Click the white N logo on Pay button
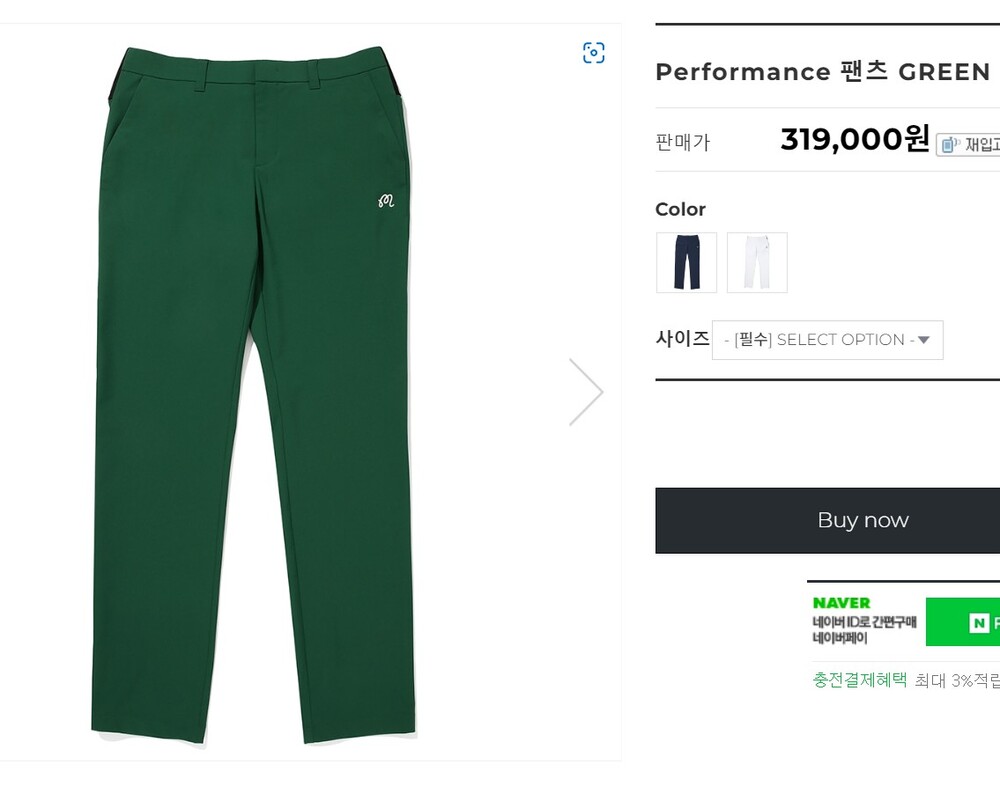 tap(979, 623)
